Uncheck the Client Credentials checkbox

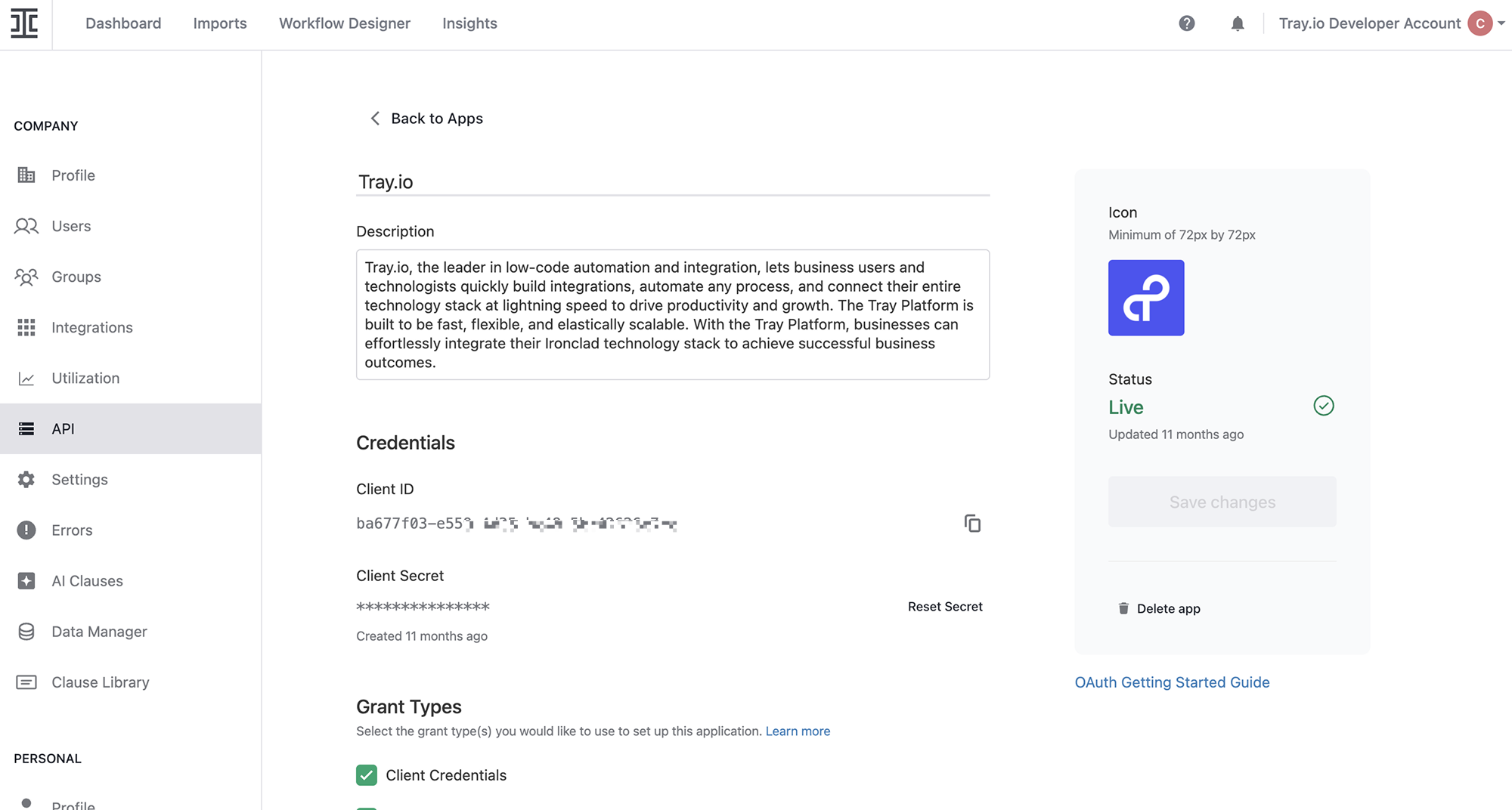point(367,775)
